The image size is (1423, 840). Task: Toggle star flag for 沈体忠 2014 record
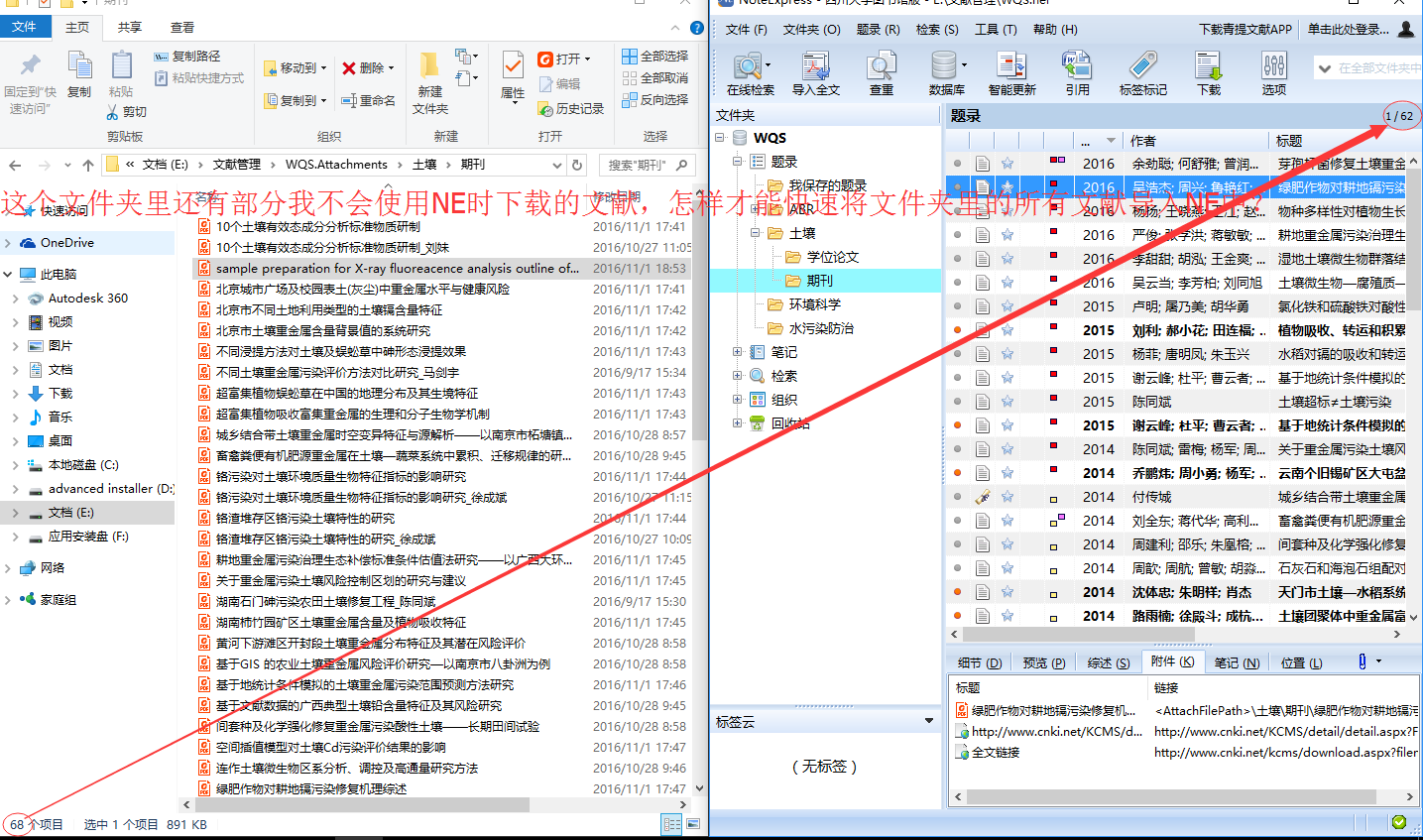[1008, 592]
